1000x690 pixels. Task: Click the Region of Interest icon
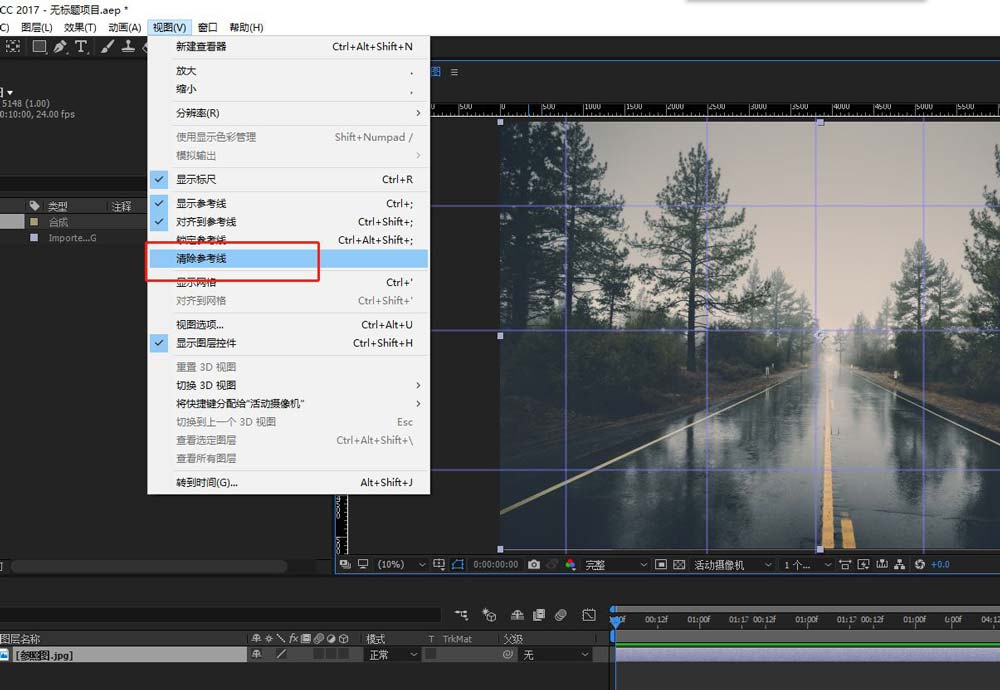(661, 564)
